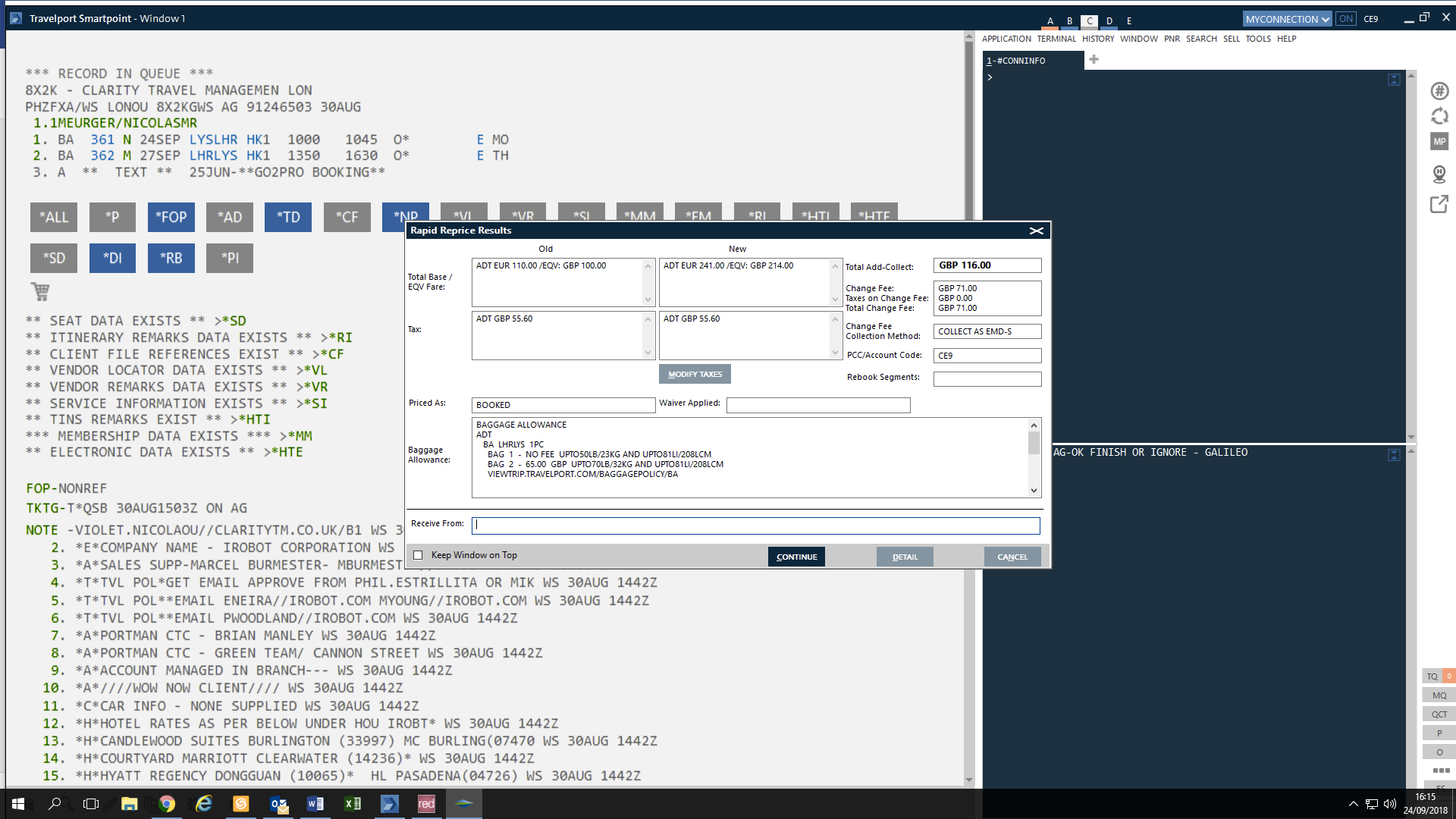The image size is (1456, 819).
Task: Click the *ALL PNR display button
Action: pos(54,217)
